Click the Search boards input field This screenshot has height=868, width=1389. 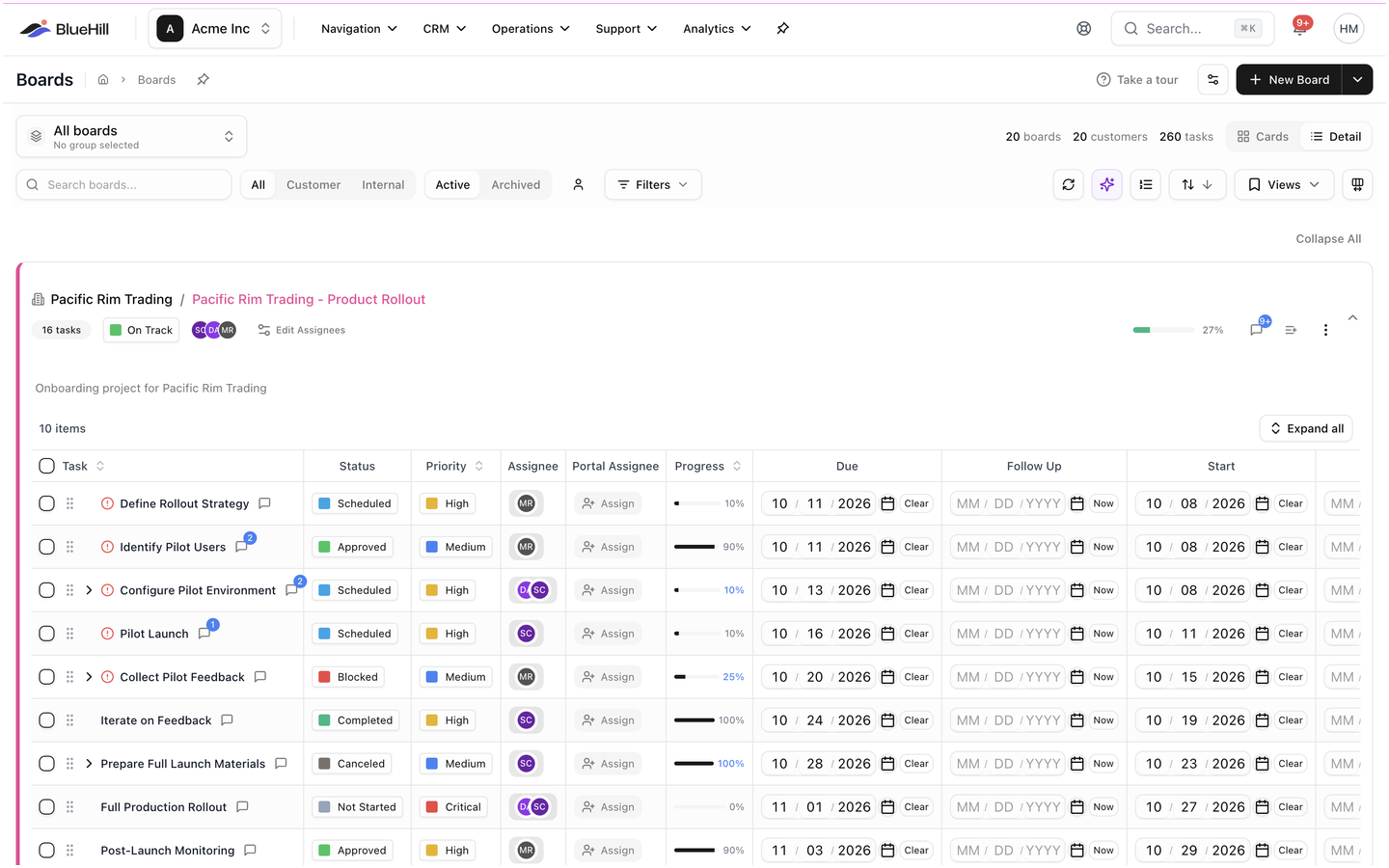(x=123, y=185)
